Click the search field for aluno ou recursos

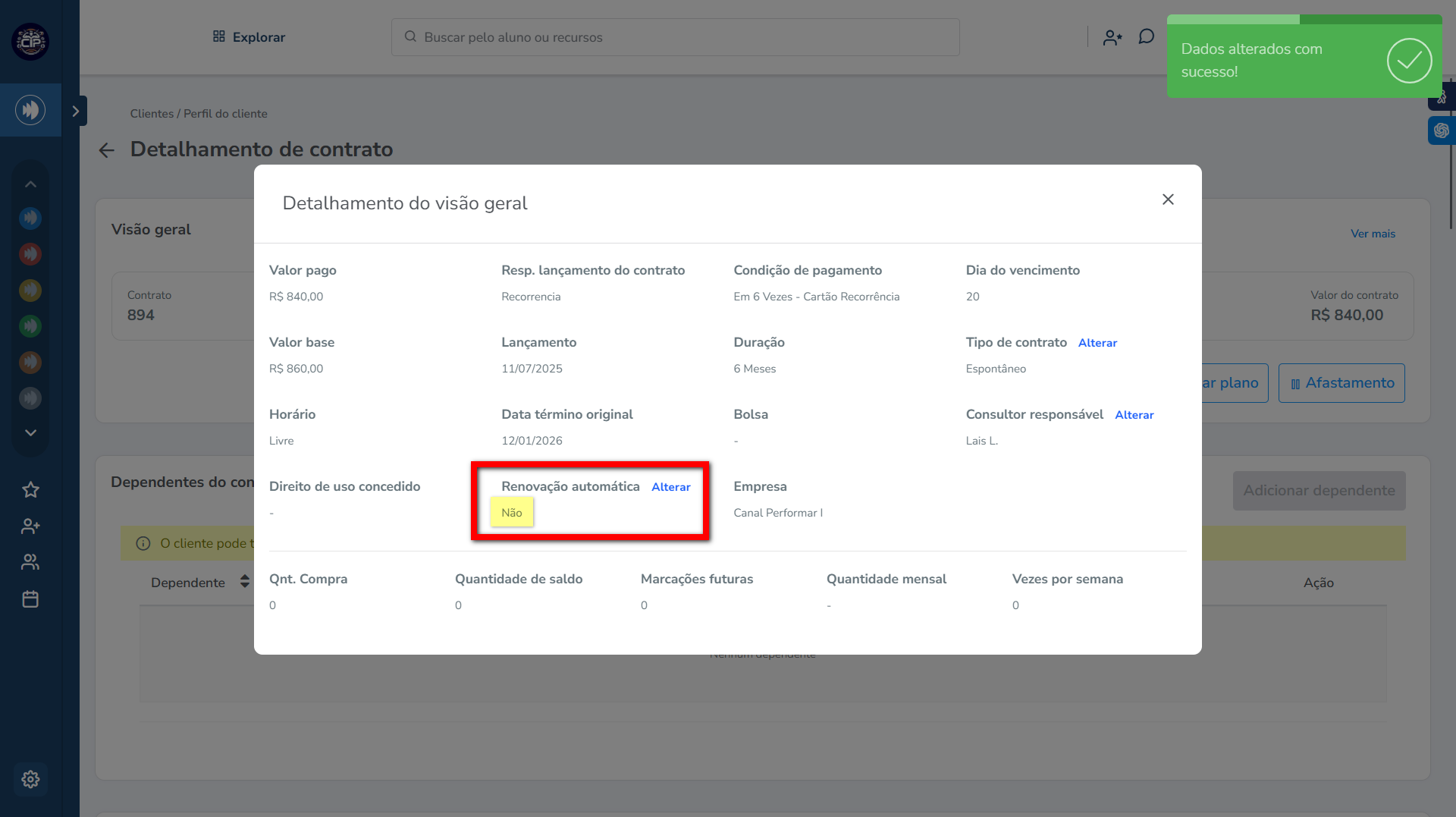point(675,37)
